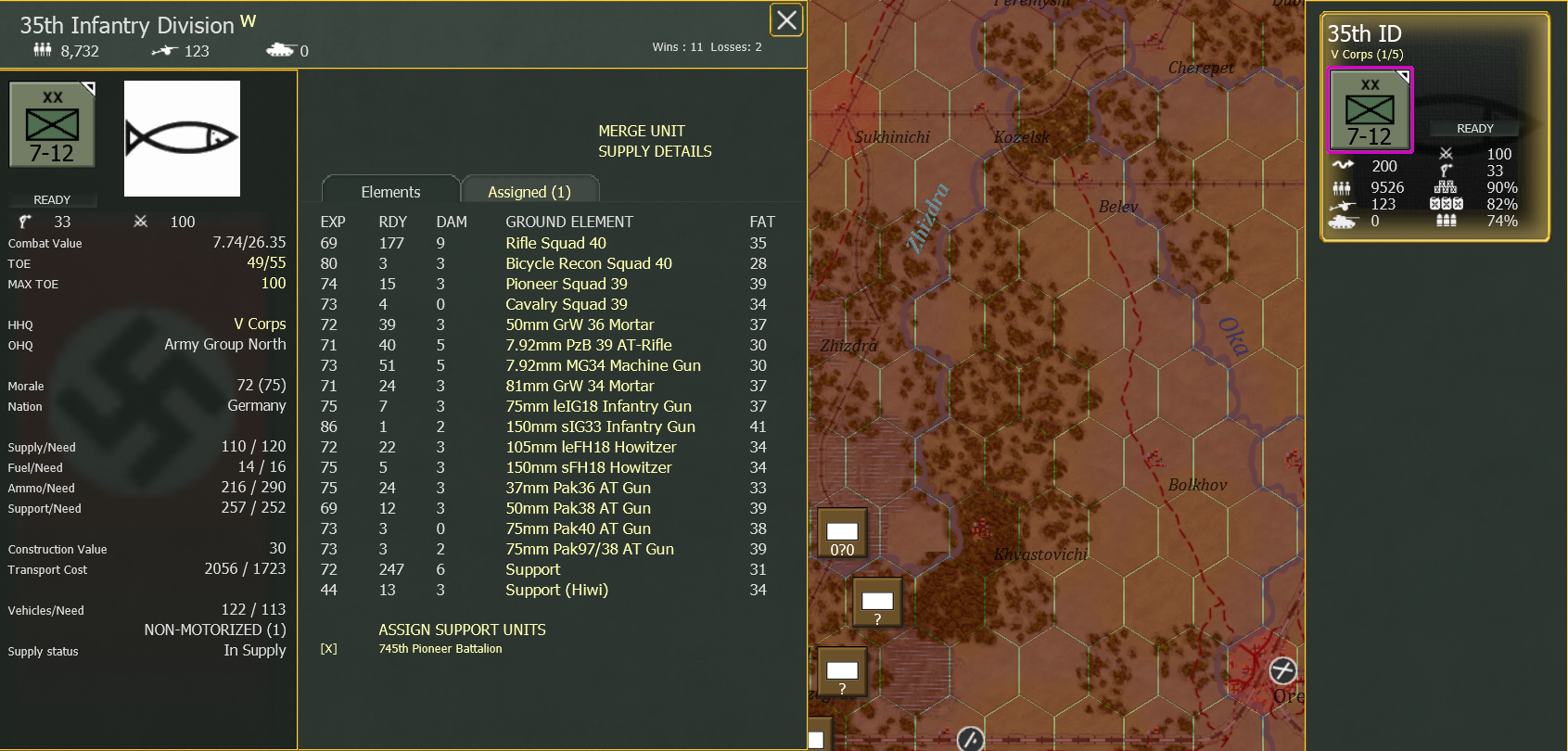The width and height of the screenshot is (1568, 751).
Task: Click Army Group North OHQ link
Action: pos(225,344)
